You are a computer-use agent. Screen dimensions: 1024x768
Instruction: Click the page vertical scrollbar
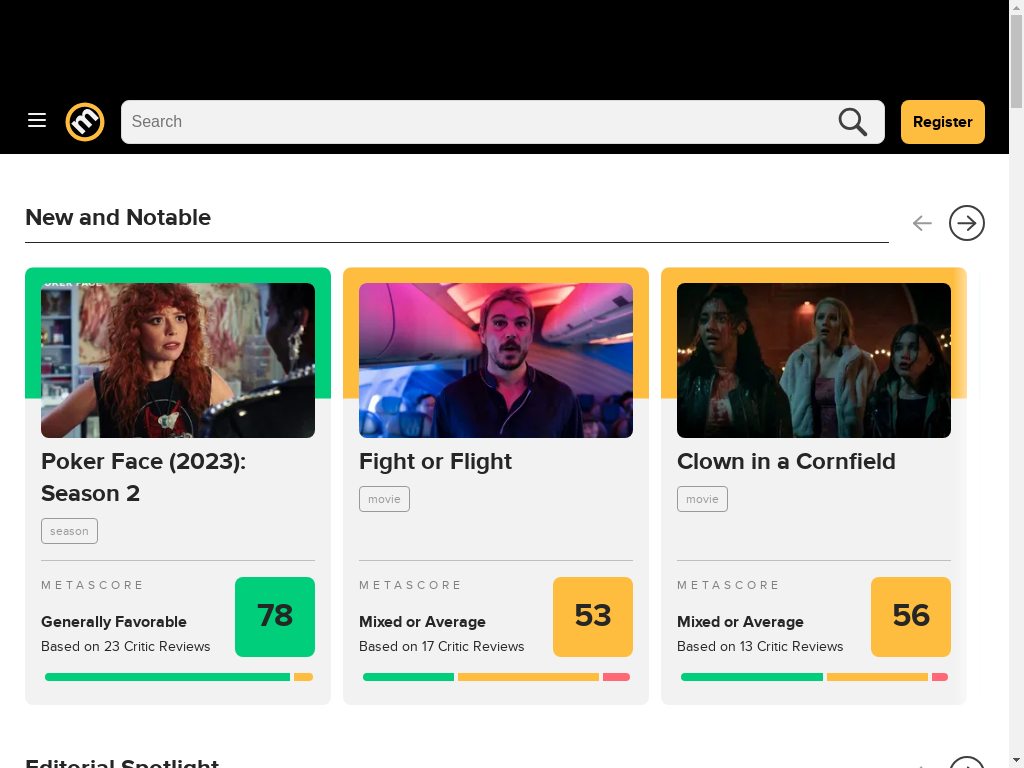(x=1016, y=384)
